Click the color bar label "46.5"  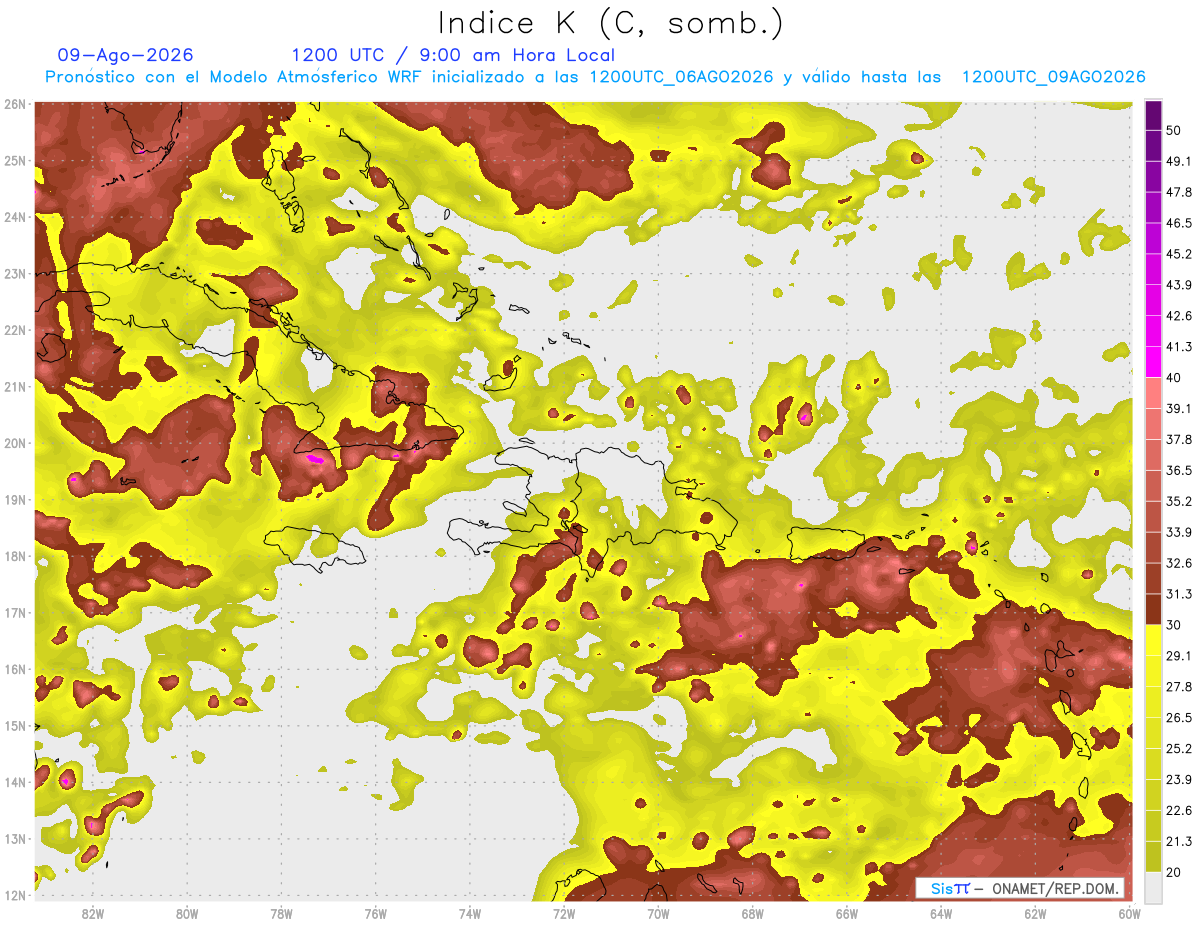1178,223
